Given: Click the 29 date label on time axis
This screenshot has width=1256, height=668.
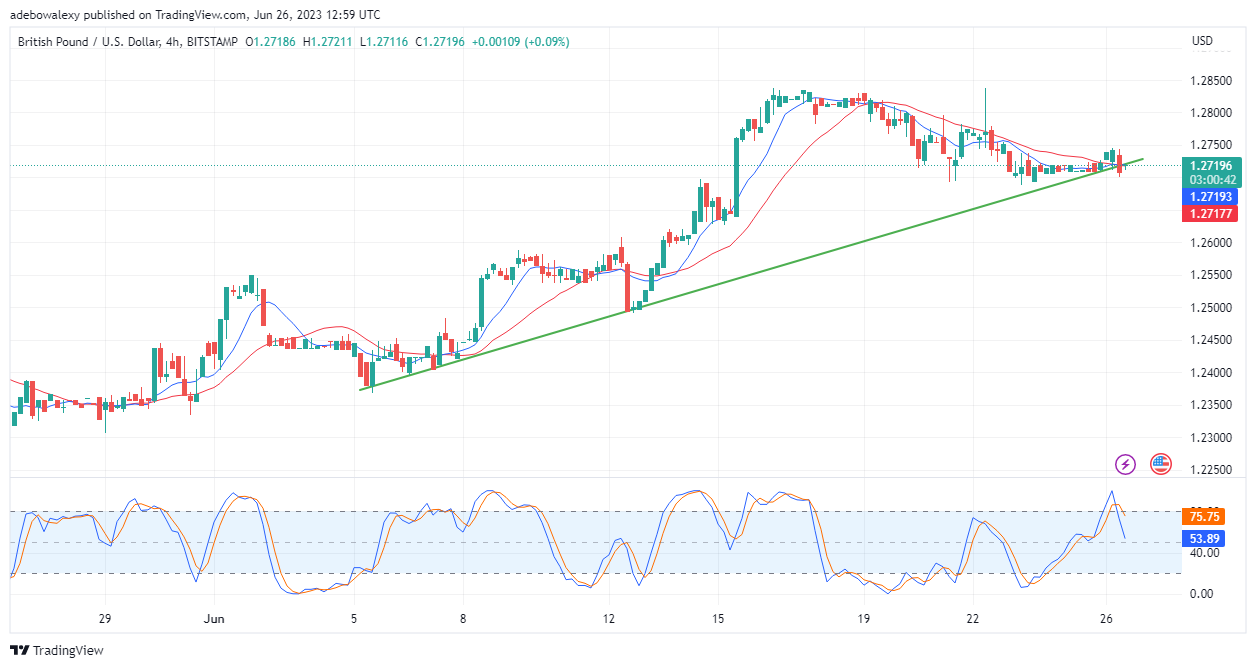Looking at the screenshot, I should (104, 619).
